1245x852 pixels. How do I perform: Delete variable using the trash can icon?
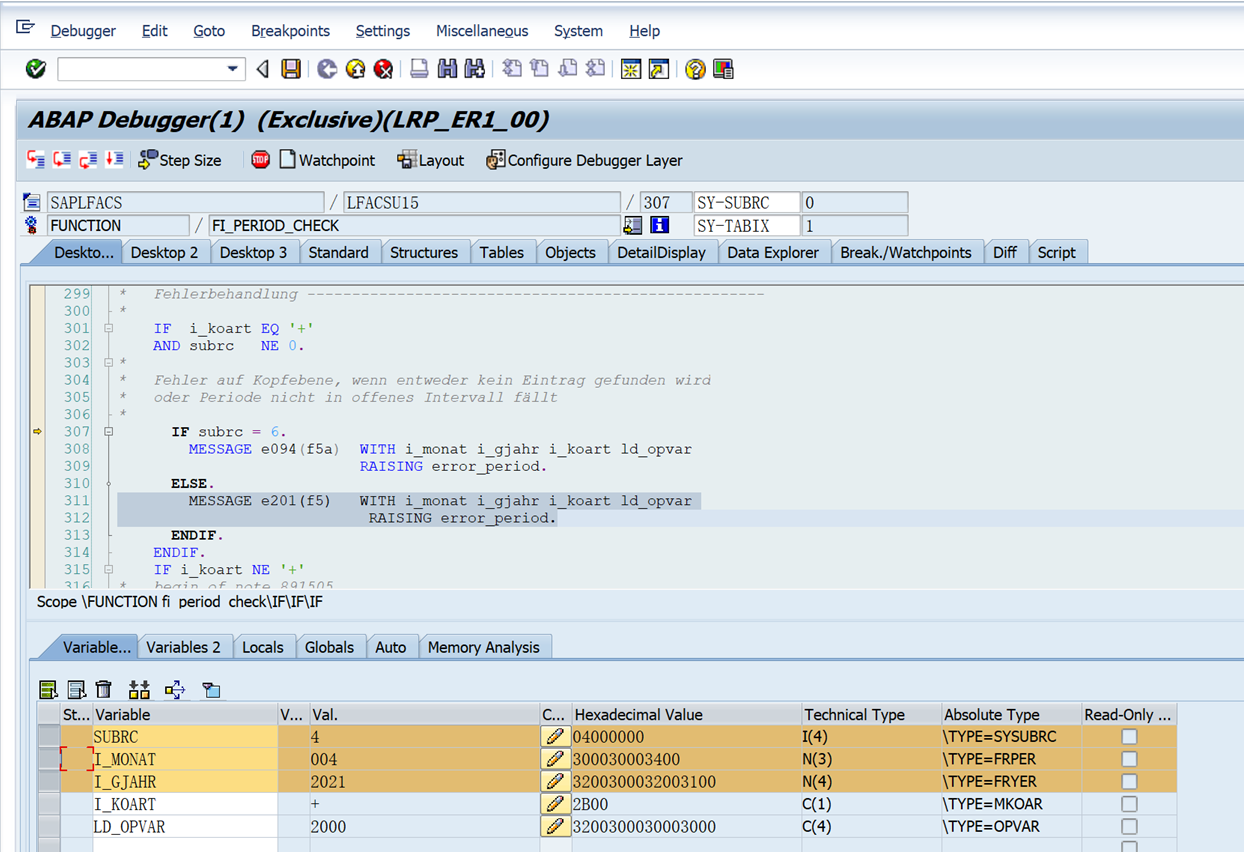pyautogui.click(x=104, y=689)
